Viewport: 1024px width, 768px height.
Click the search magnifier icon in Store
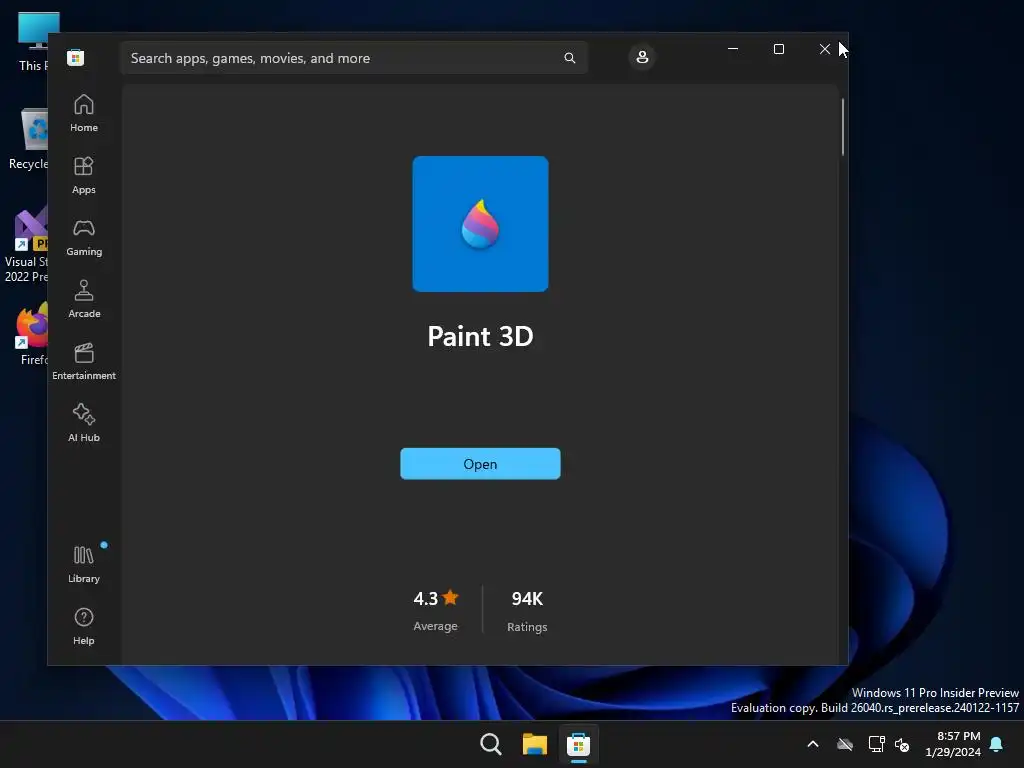pyautogui.click(x=569, y=58)
